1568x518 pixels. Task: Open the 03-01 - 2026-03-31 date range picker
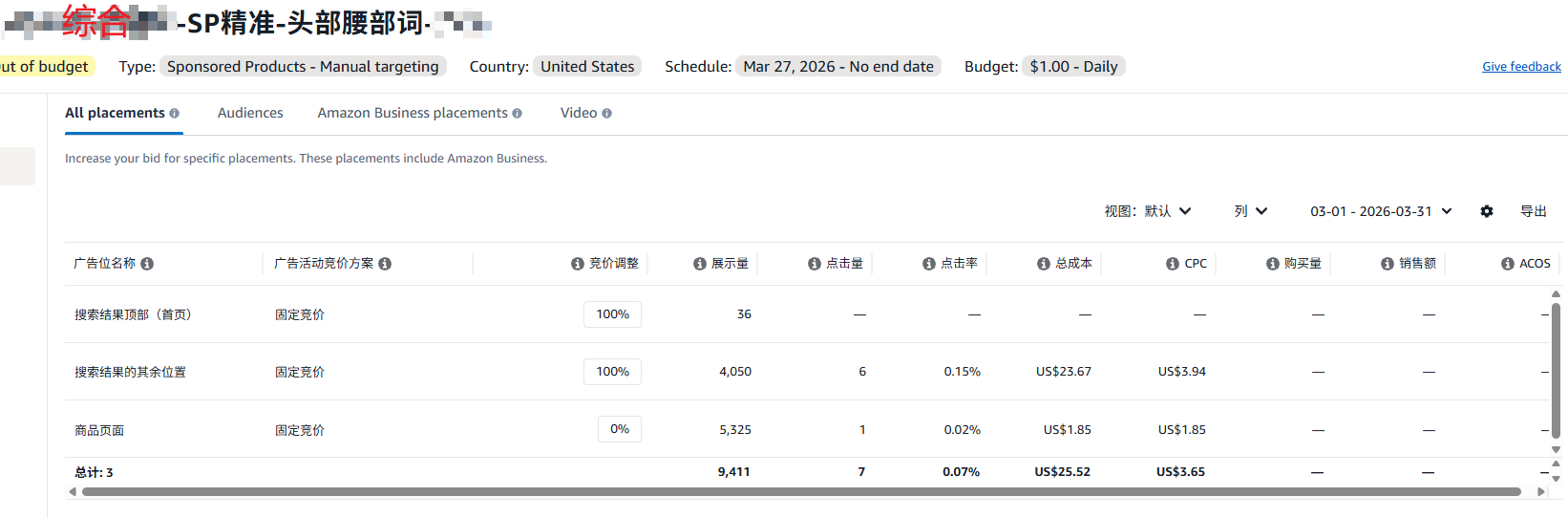[1381, 211]
